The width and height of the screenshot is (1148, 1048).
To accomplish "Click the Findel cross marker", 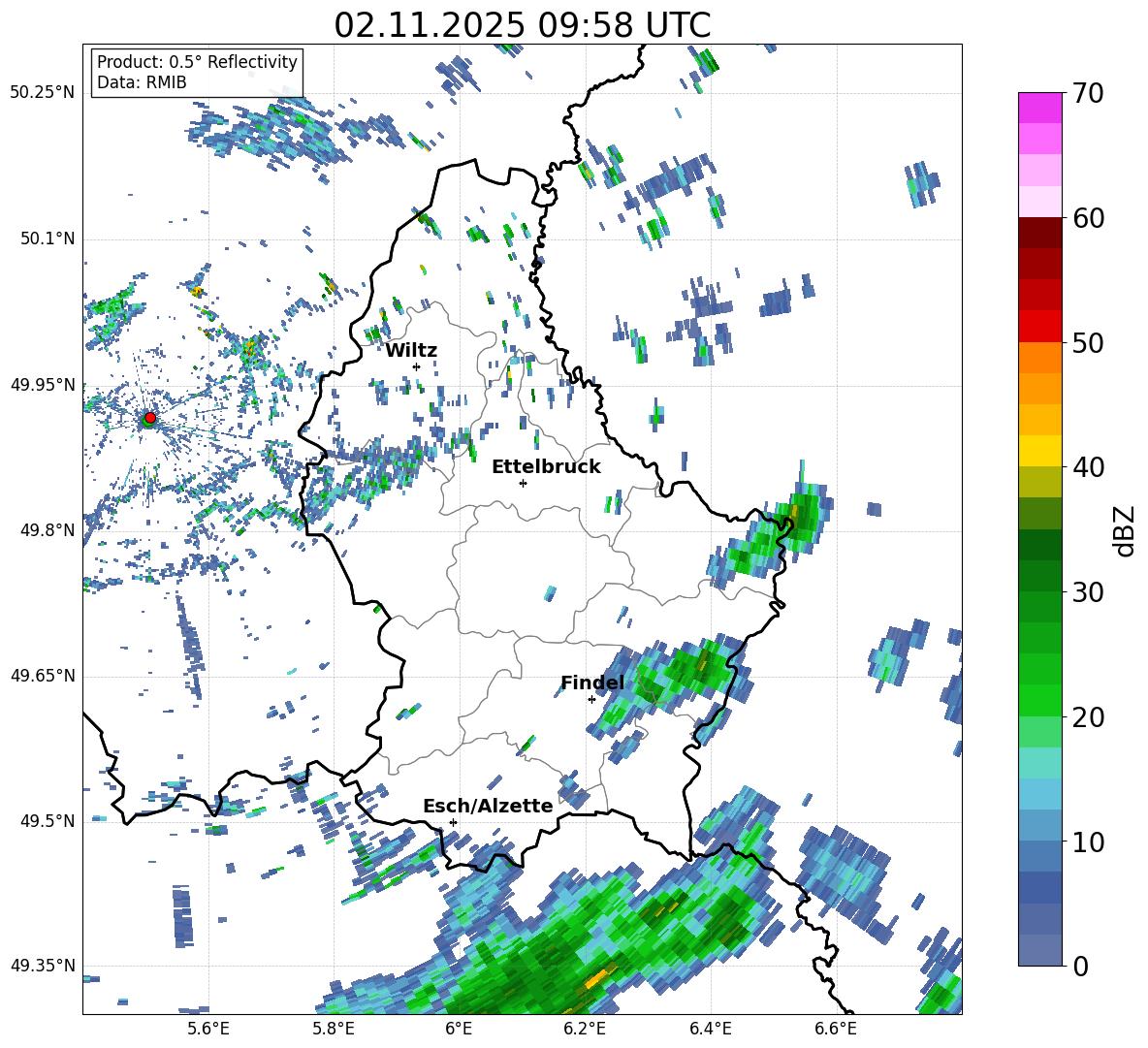I will click(591, 700).
